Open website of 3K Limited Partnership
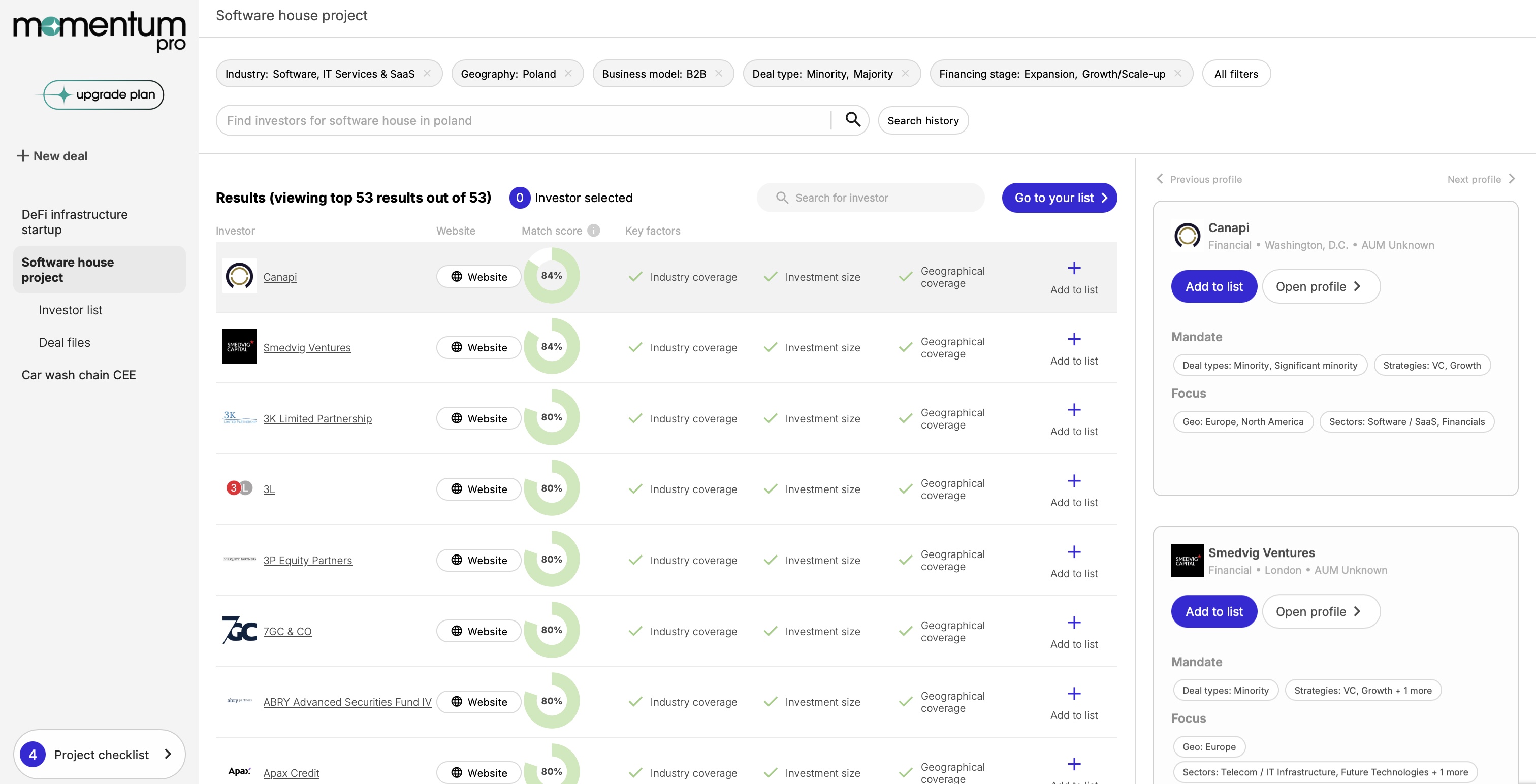Viewport: 1536px width, 784px height. point(479,418)
